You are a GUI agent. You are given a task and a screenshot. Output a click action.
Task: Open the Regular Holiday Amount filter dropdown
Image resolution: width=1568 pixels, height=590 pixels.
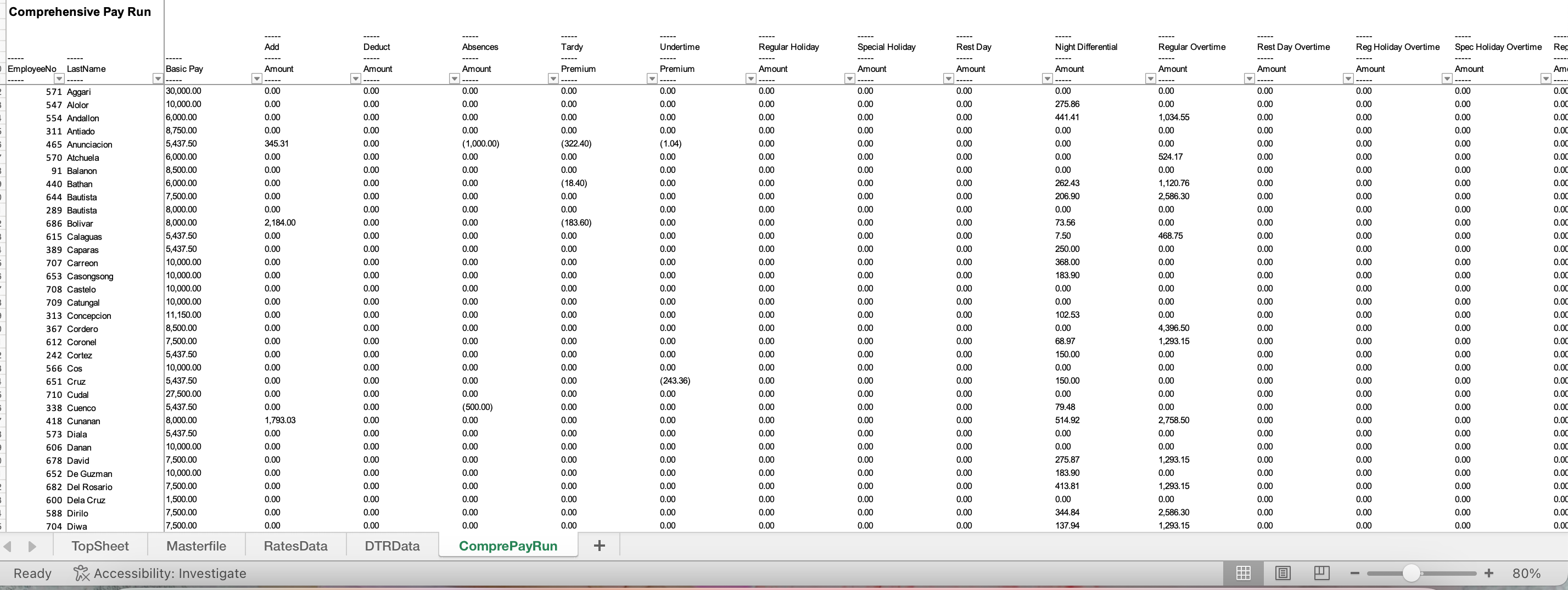pyautogui.click(x=849, y=78)
